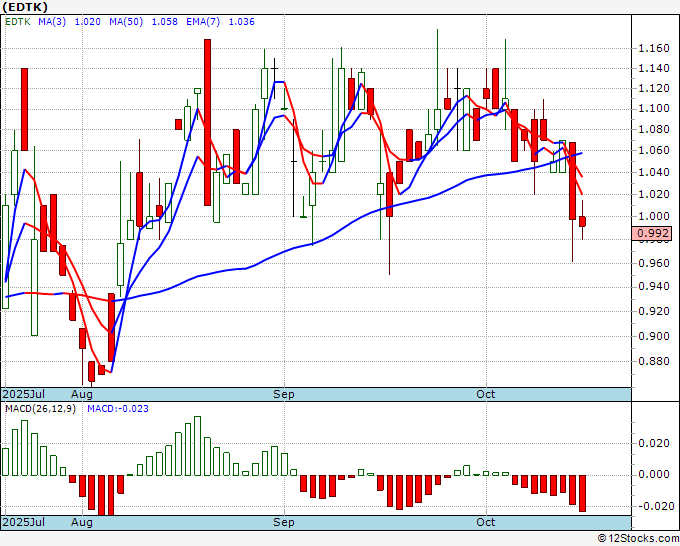Select the MA(50) indicator label
Image resolution: width=680 pixels, height=546 pixels.
coord(126,22)
